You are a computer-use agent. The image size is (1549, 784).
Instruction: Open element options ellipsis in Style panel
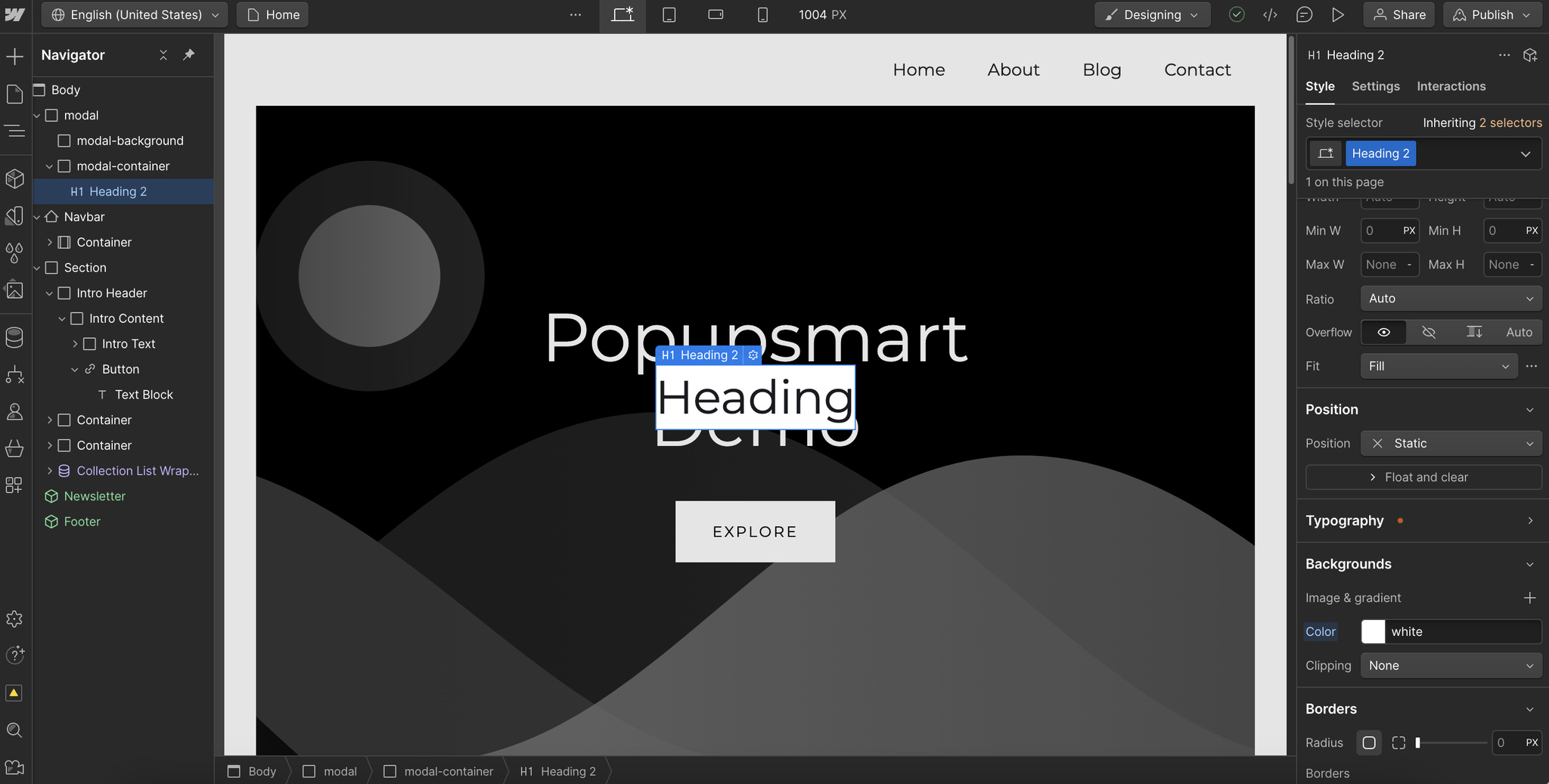pos(1504,55)
